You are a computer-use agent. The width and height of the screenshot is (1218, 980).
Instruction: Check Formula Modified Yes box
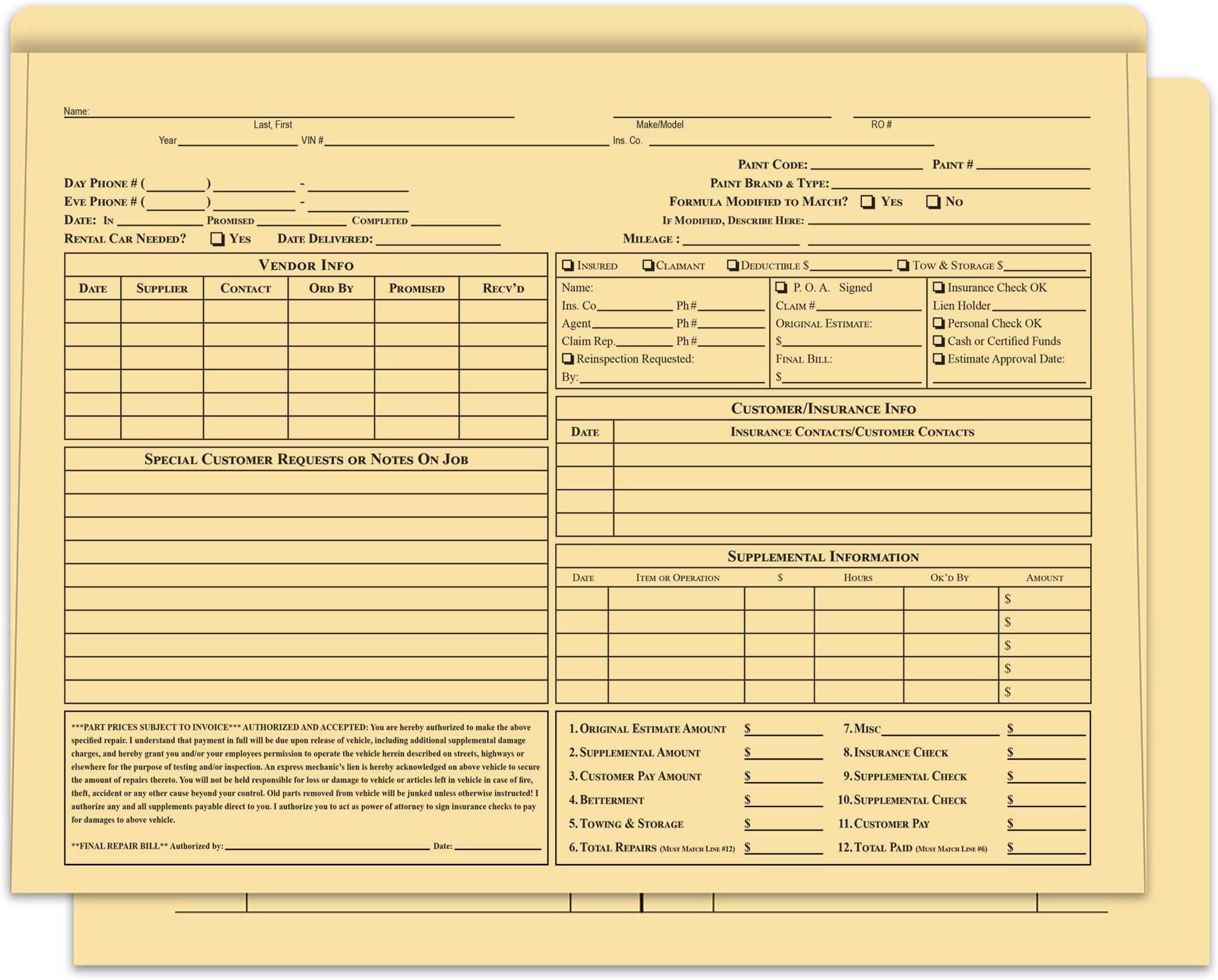[x=867, y=202]
